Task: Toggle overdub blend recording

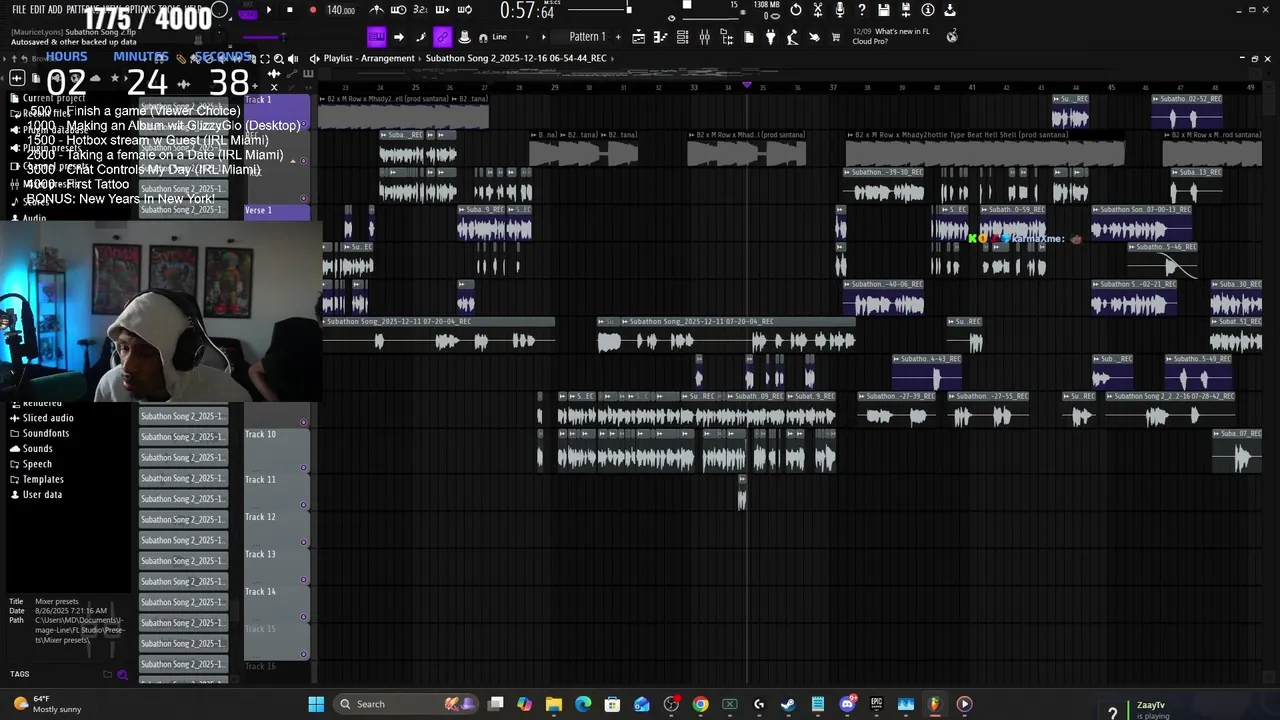Action: click(x=442, y=10)
